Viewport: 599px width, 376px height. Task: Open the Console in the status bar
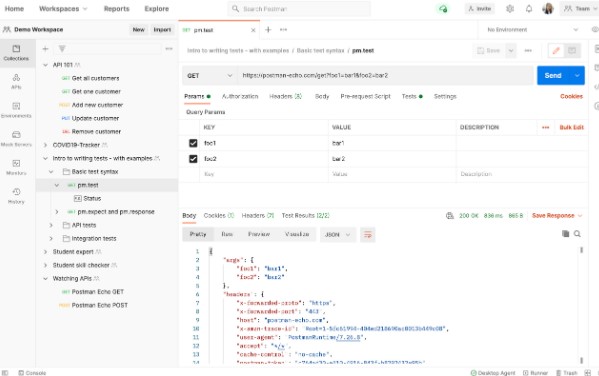point(32,373)
